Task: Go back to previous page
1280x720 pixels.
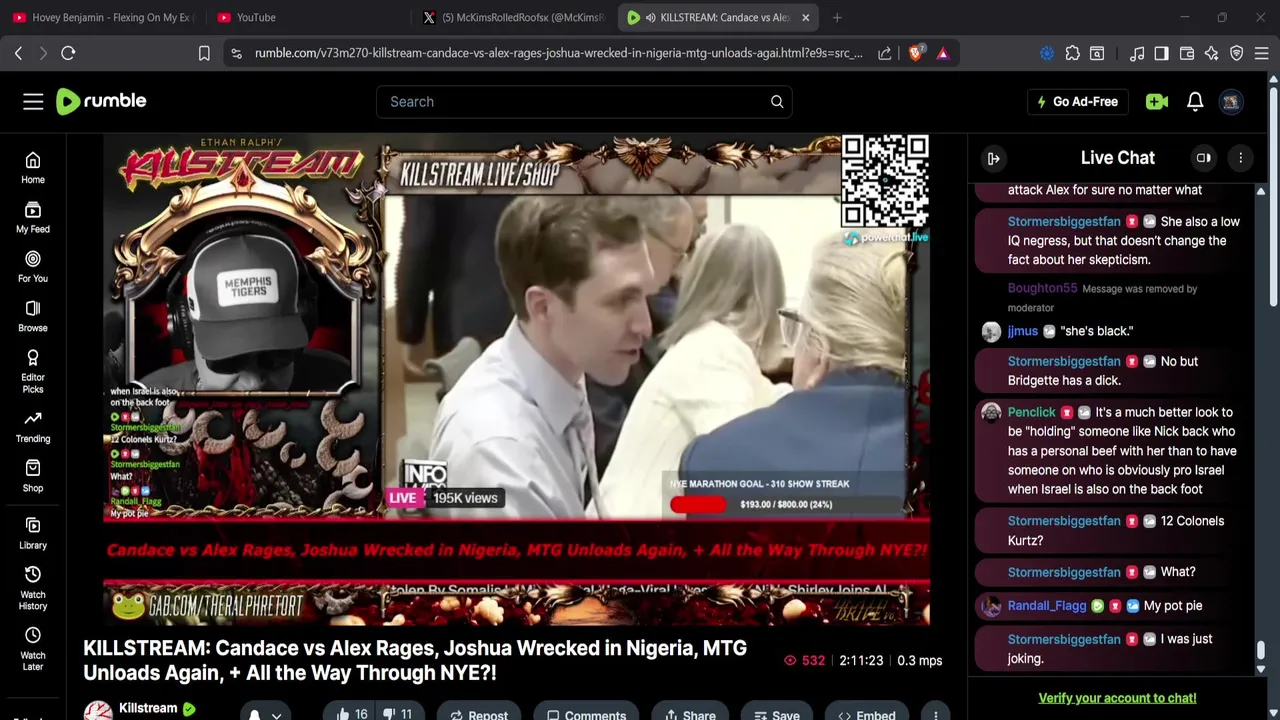Action: pyautogui.click(x=18, y=53)
